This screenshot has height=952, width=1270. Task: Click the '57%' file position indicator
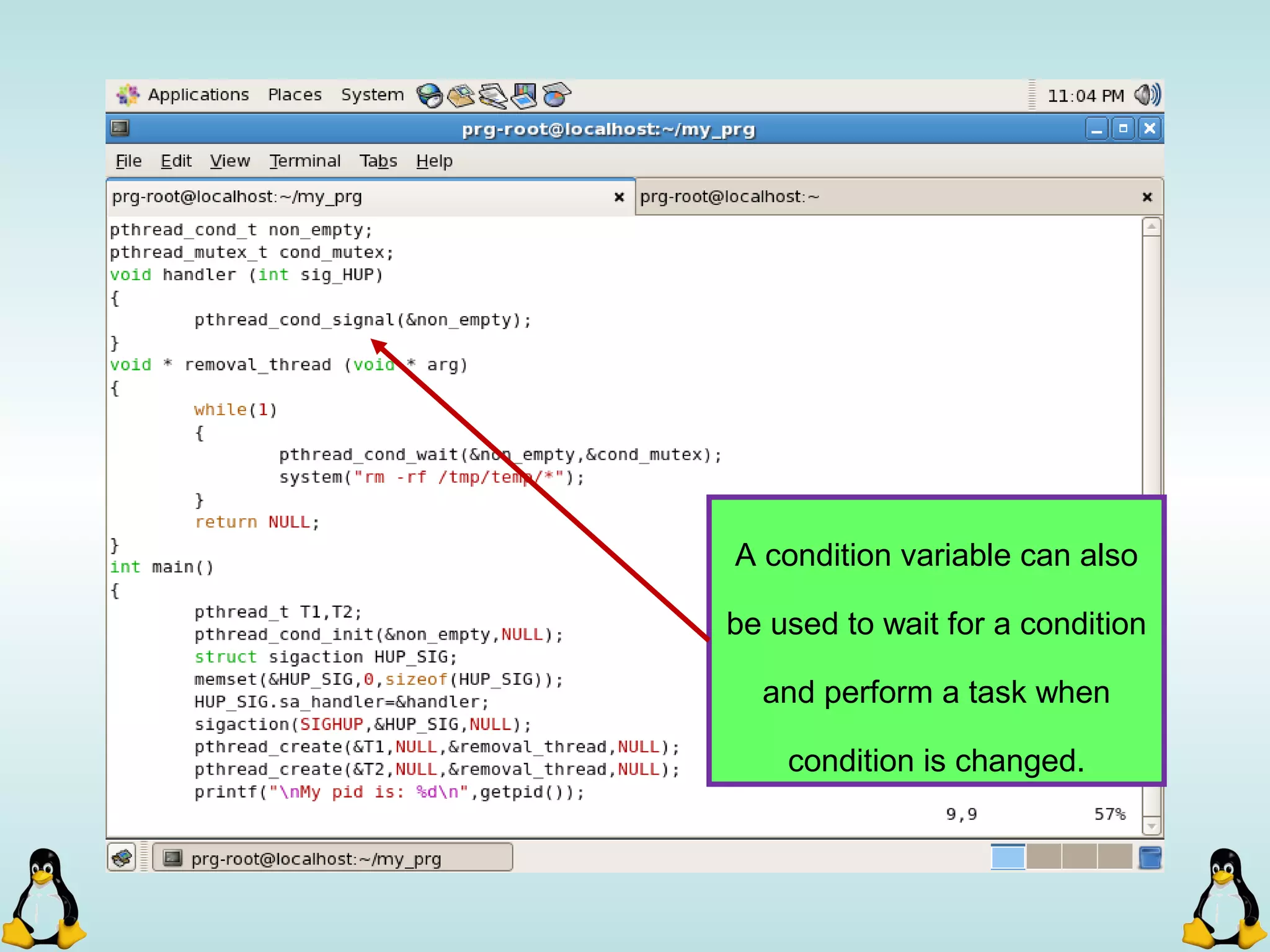(1109, 814)
